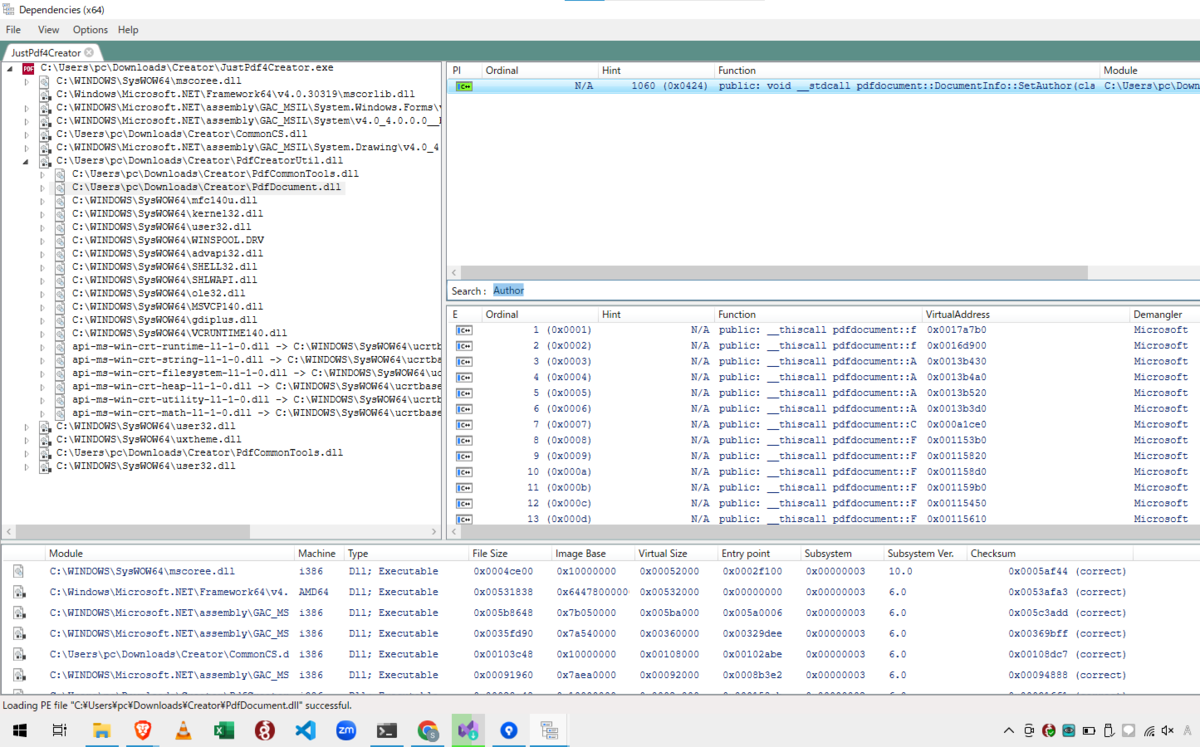Open the File menu
1200x747 pixels.
14,30
